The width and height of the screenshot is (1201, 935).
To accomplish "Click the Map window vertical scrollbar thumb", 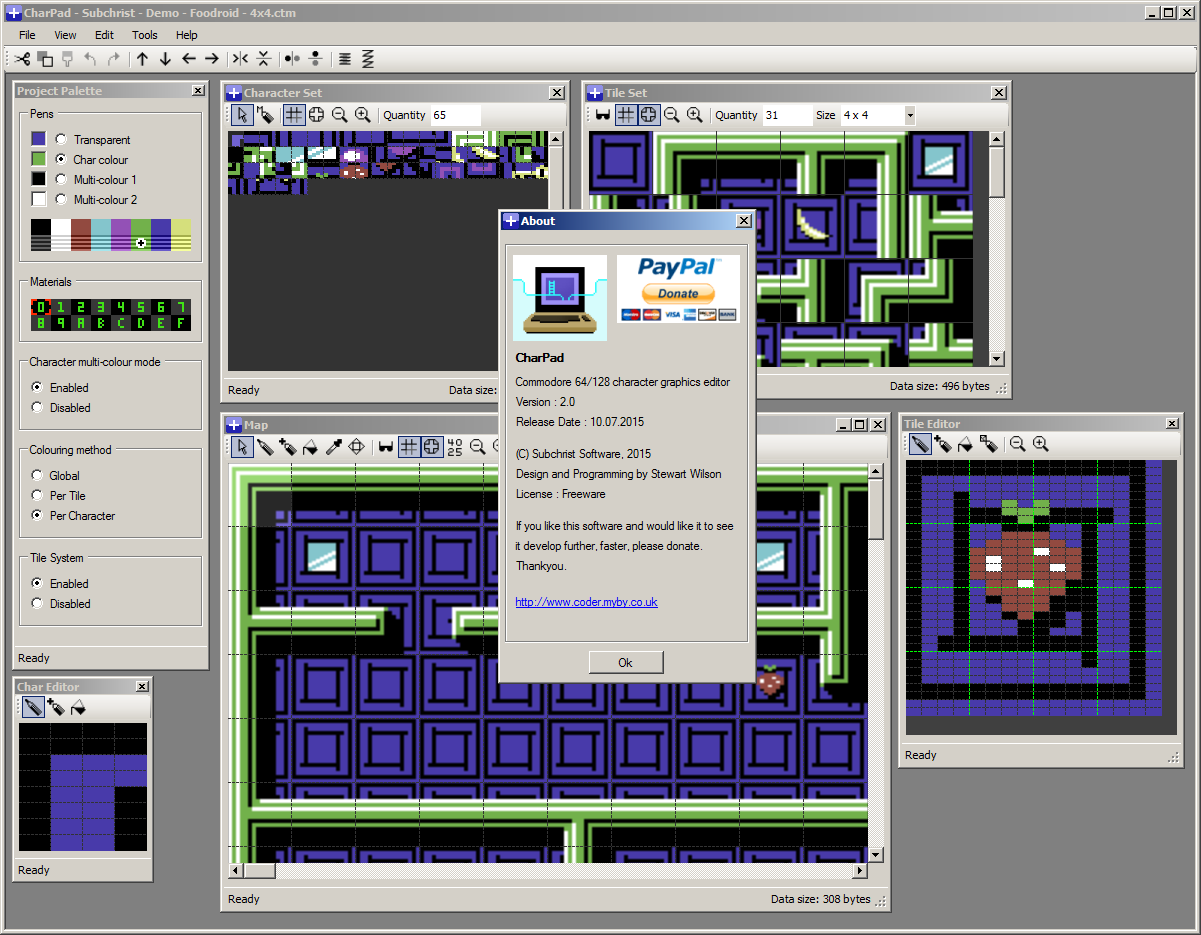I will pyautogui.click(x=876, y=509).
